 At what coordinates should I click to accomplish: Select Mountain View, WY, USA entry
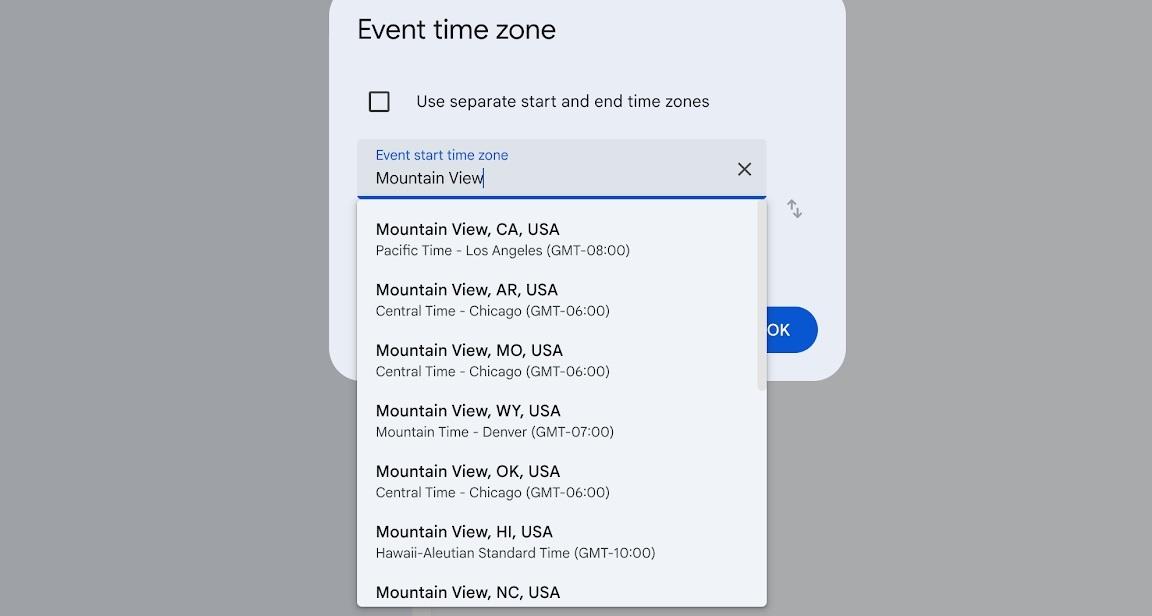pos(468,411)
